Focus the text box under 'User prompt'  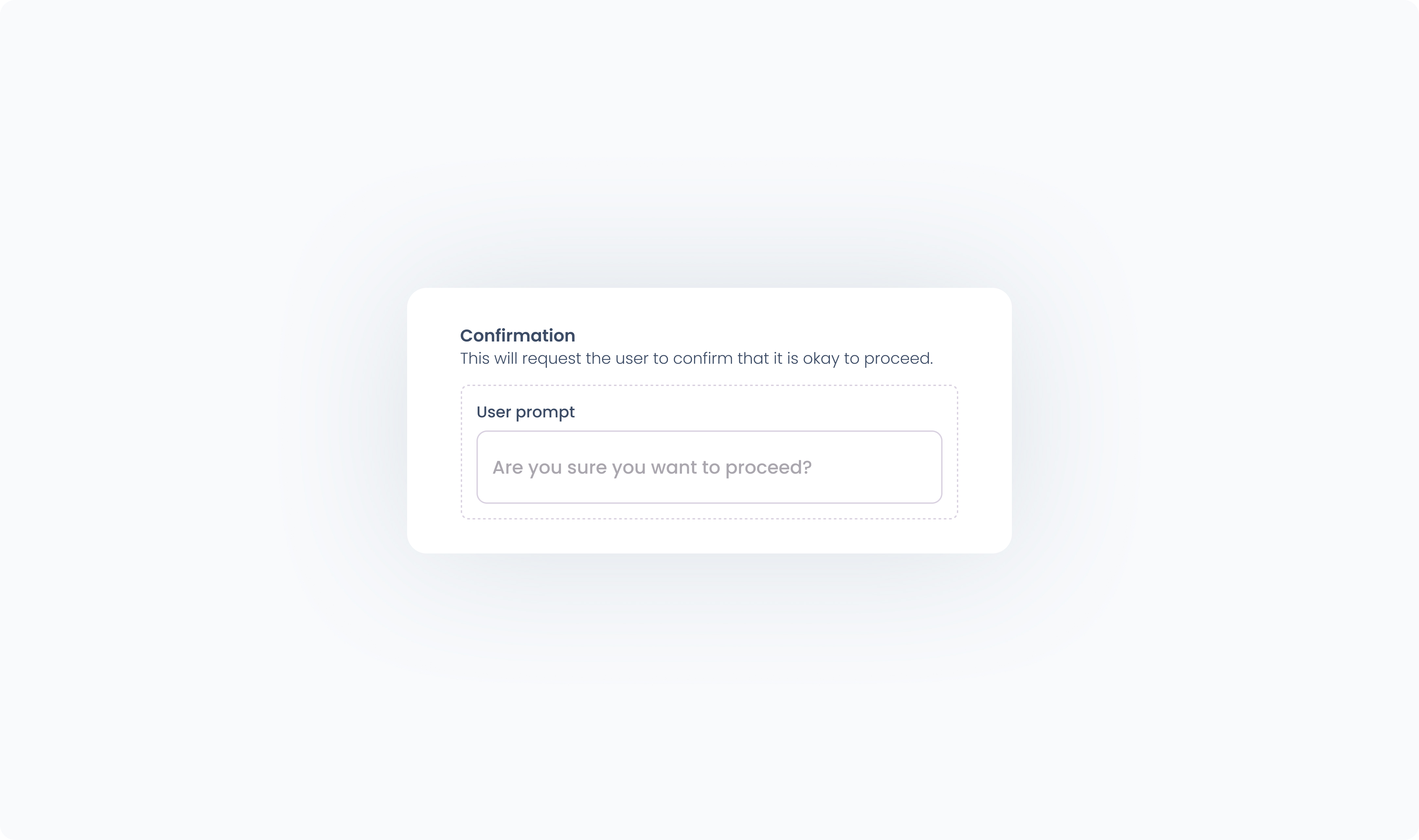[x=709, y=467]
